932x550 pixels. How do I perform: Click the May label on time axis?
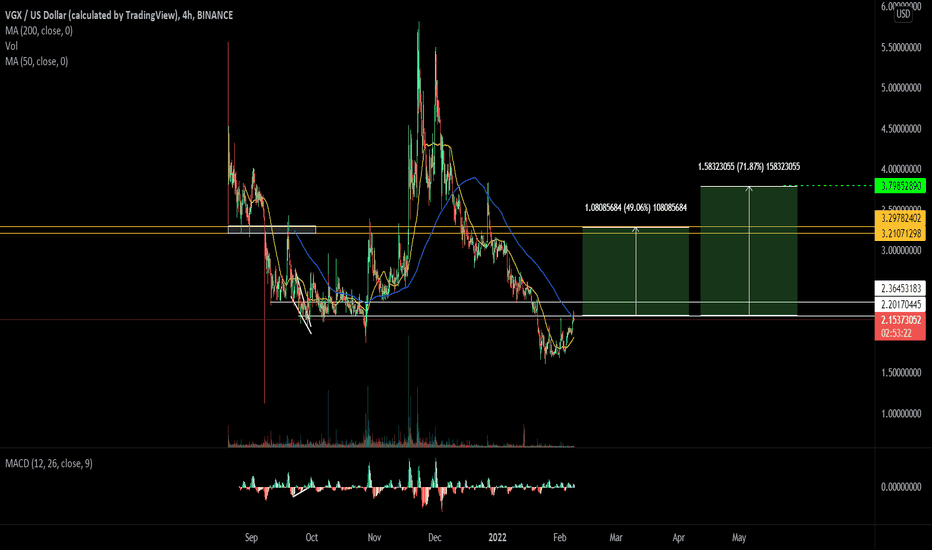pos(739,538)
